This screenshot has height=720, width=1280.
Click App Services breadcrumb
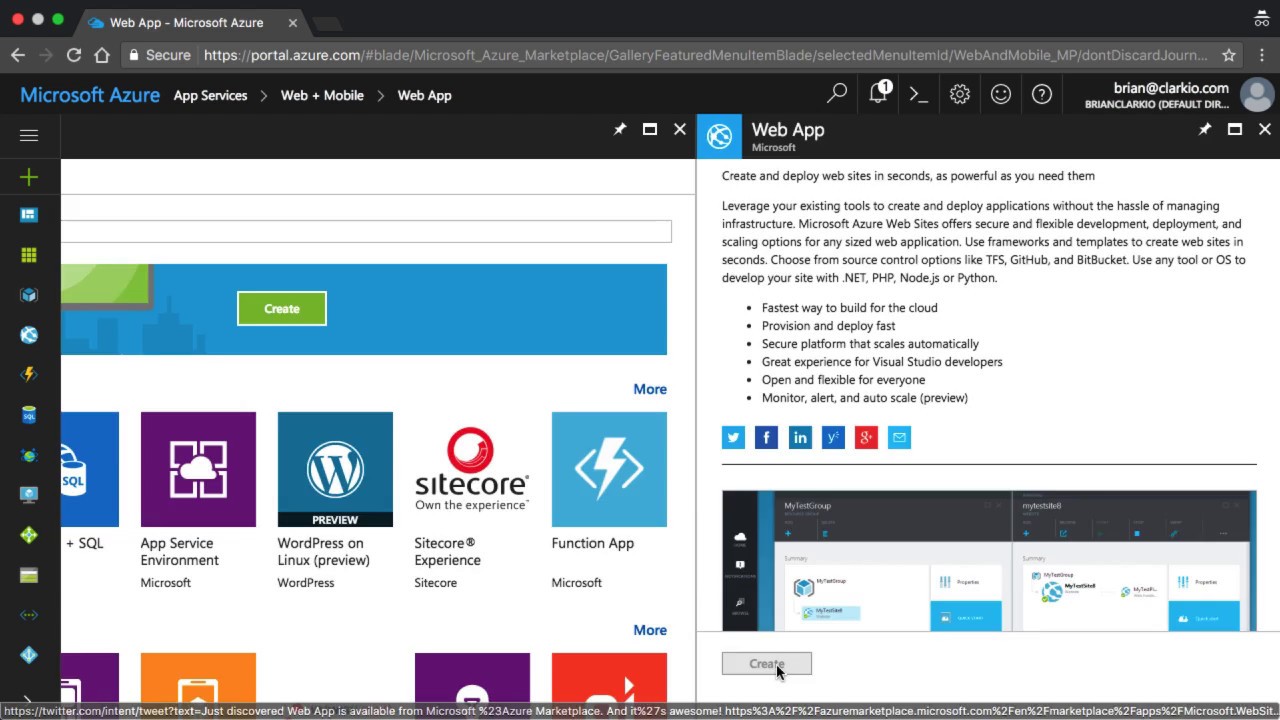coord(210,95)
